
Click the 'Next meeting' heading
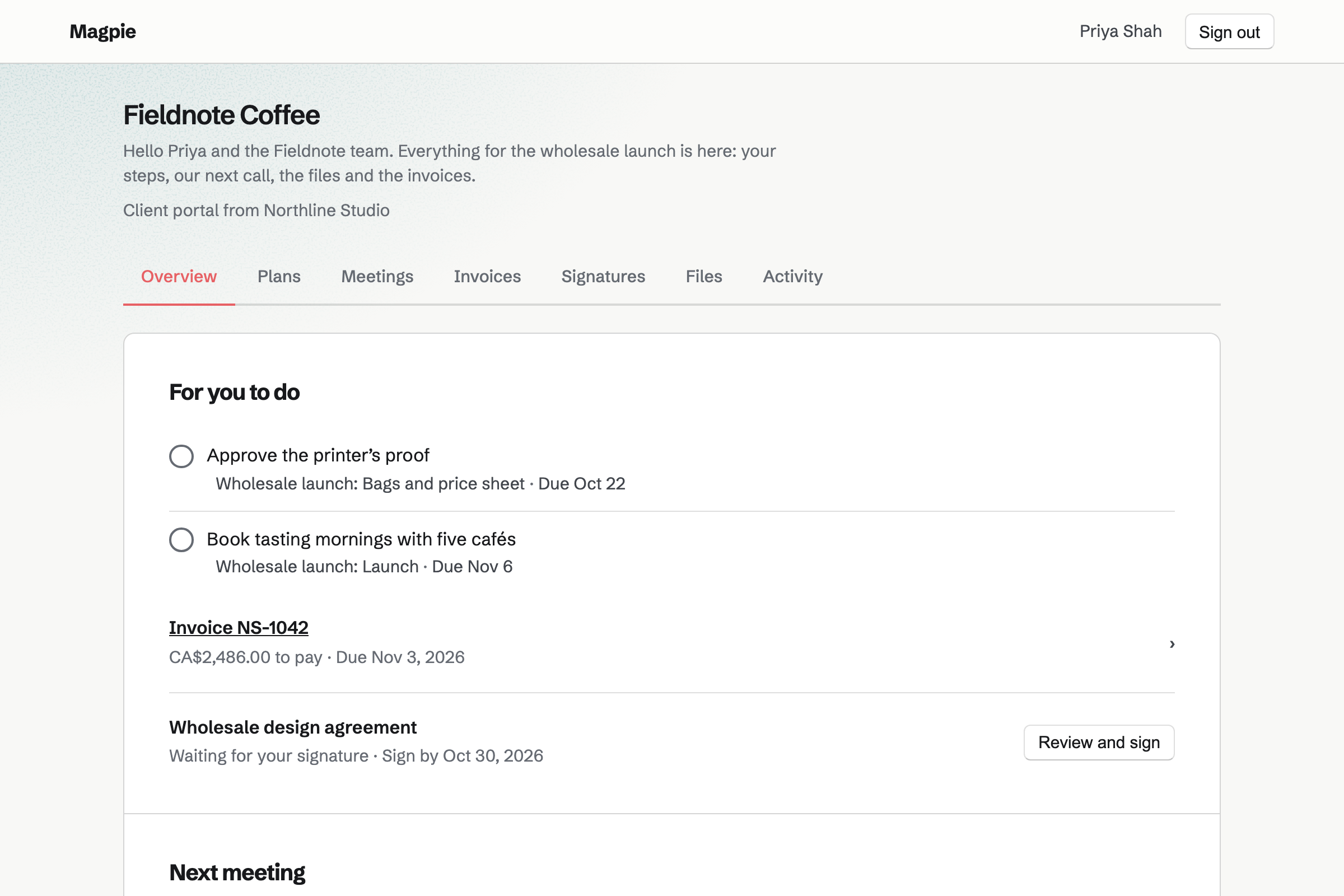[x=237, y=872]
